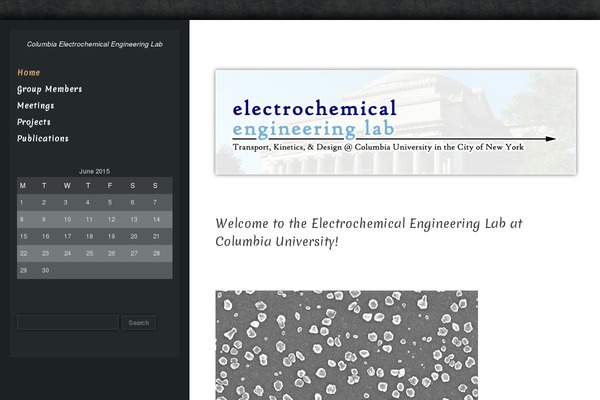Select calendar date 30
Screen dimensions: 600x400
[x=45, y=271]
